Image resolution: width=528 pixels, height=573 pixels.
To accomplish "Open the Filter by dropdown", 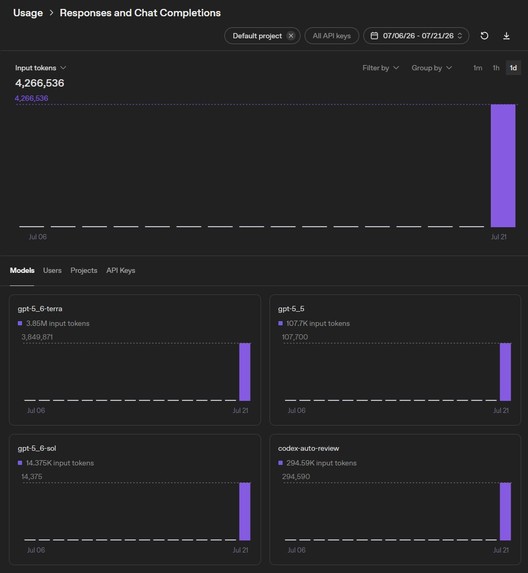I will [x=380, y=68].
